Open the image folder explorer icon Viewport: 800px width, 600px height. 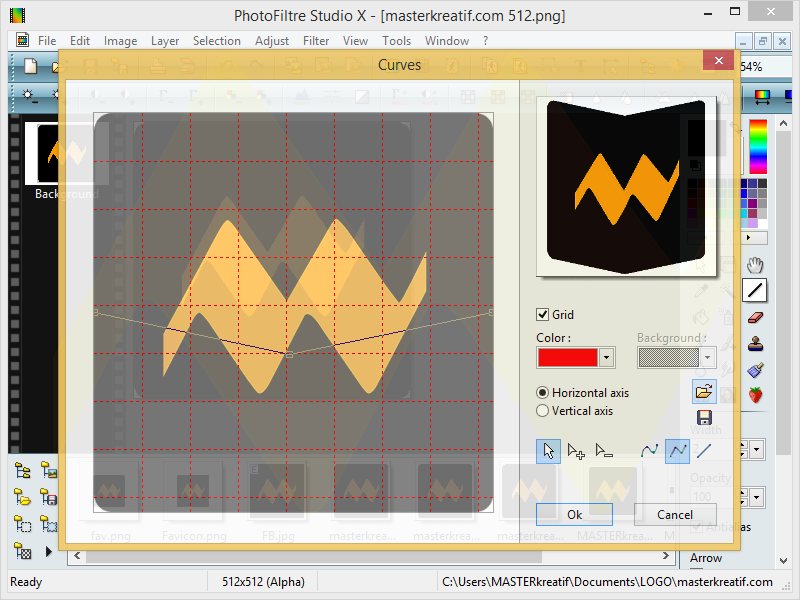49,471
